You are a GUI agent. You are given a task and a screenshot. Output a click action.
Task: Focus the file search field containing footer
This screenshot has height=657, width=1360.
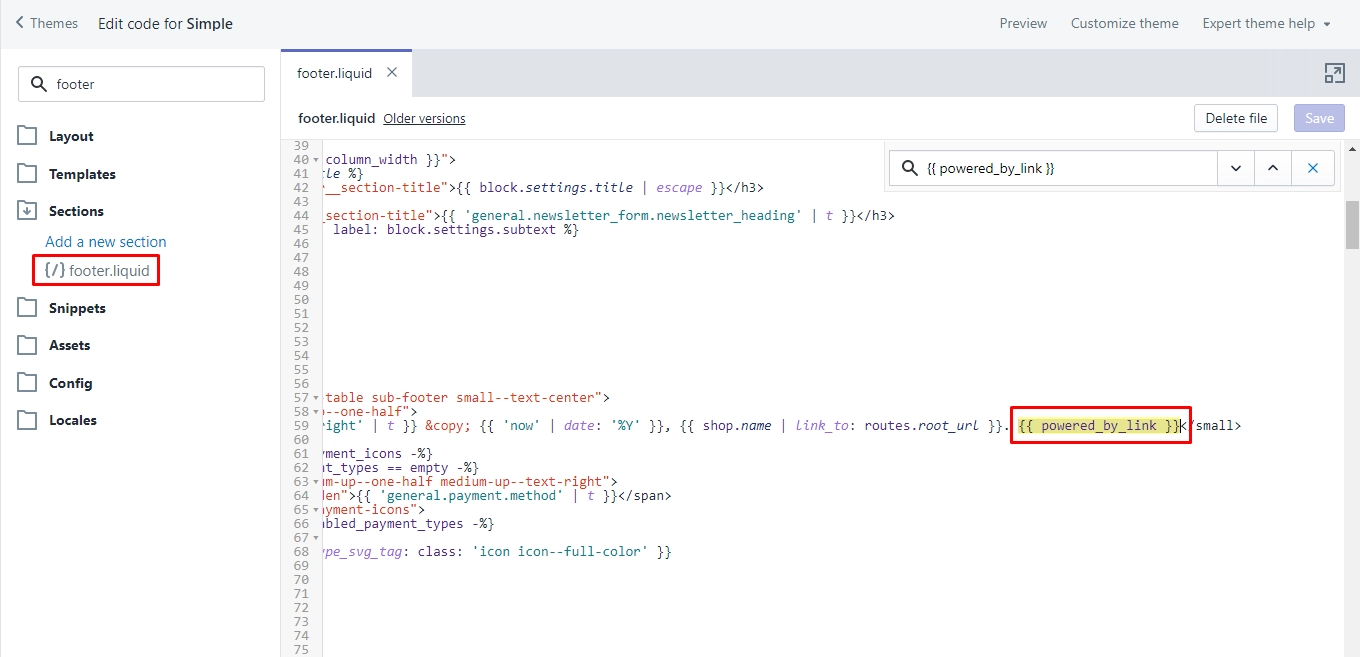pyautogui.click(x=141, y=84)
